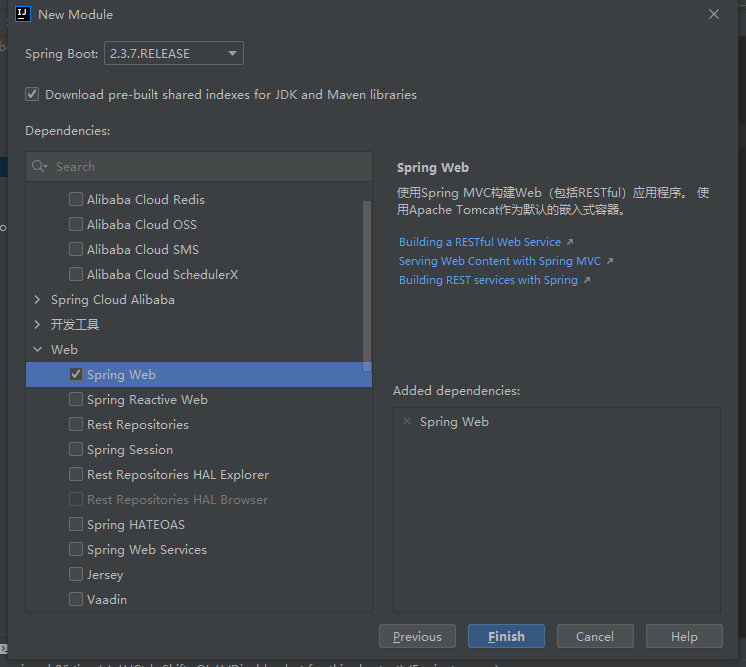Enable Spring Reactive Web checkbox
Image resolution: width=746 pixels, height=667 pixels.
(x=76, y=399)
